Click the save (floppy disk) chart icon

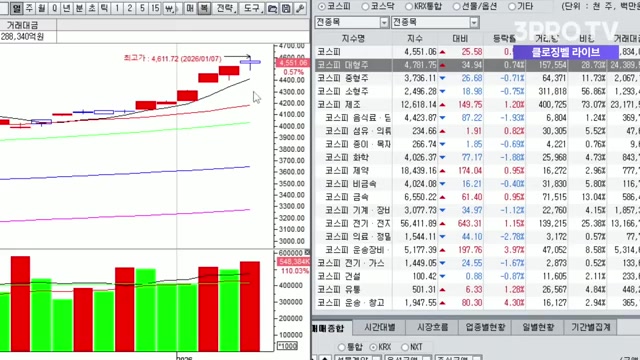point(286,9)
